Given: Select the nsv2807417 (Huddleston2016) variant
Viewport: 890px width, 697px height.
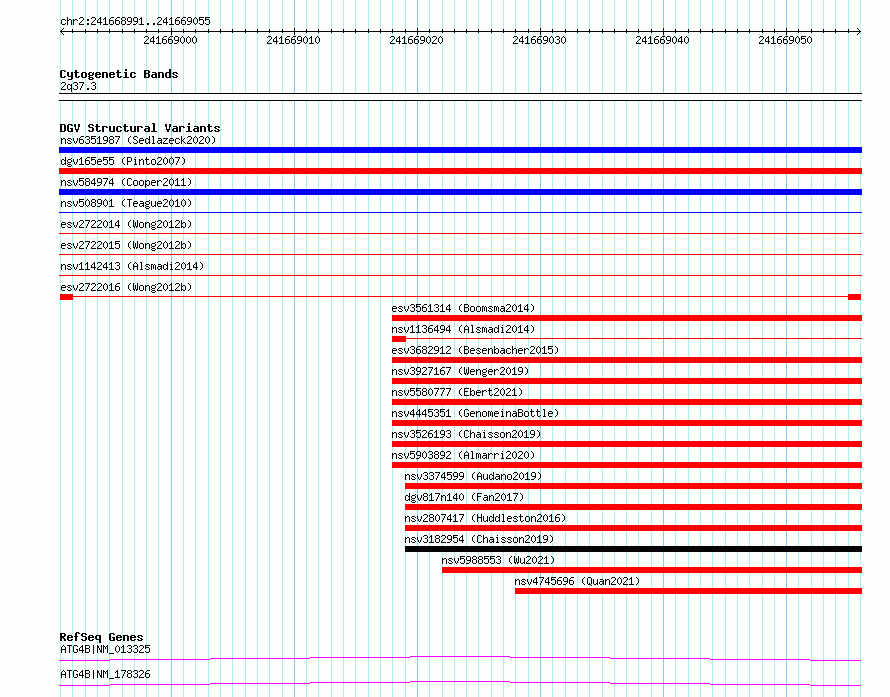Looking at the screenshot, I should click(485, 518).
